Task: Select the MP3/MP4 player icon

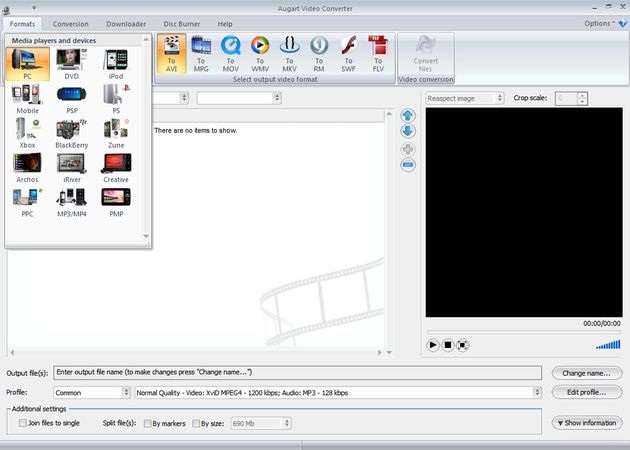Action: coord(72,202)
